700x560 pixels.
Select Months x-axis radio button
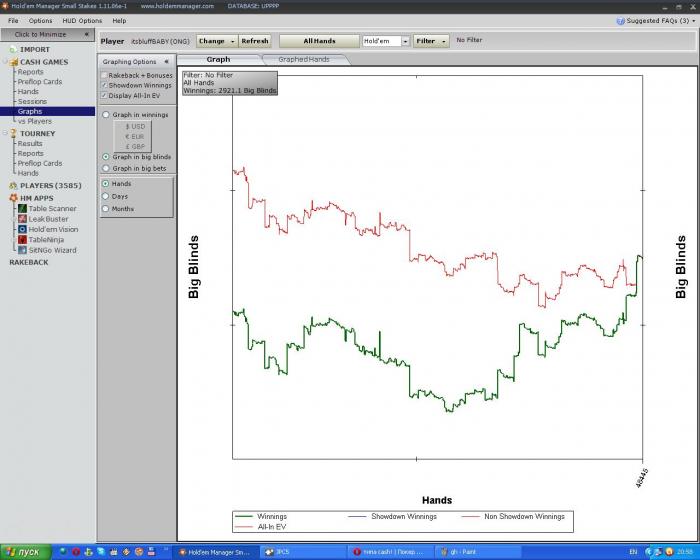[106, 209]
